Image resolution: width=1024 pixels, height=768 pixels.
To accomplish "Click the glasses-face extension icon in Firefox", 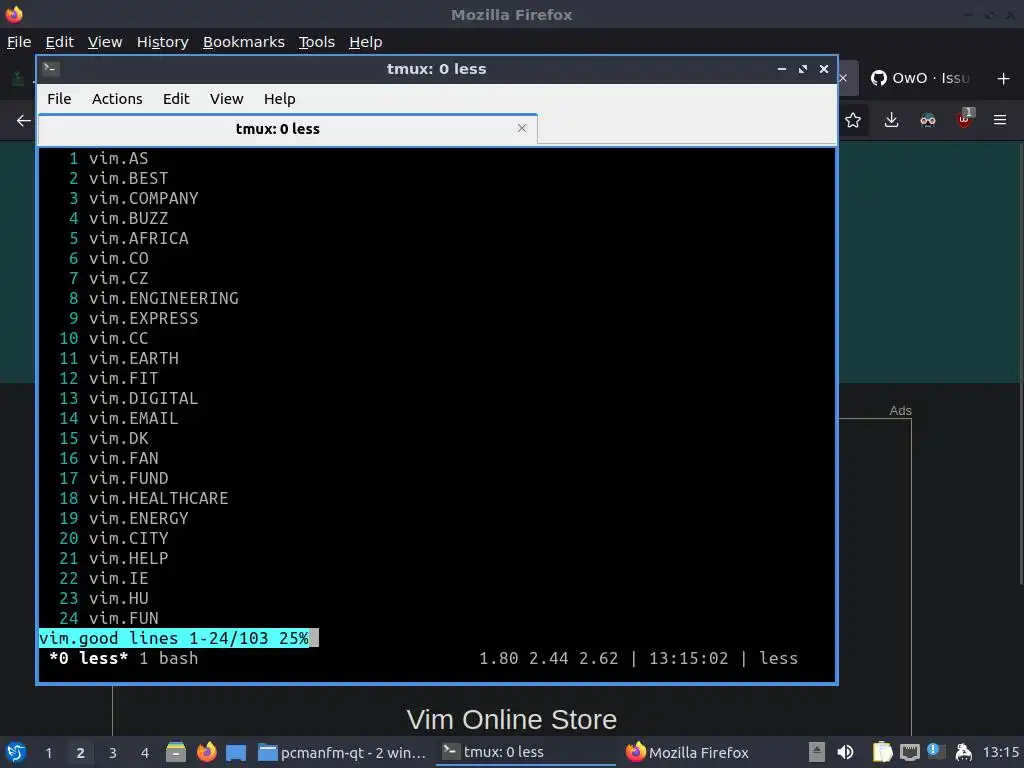I will [x=928, y=120].
